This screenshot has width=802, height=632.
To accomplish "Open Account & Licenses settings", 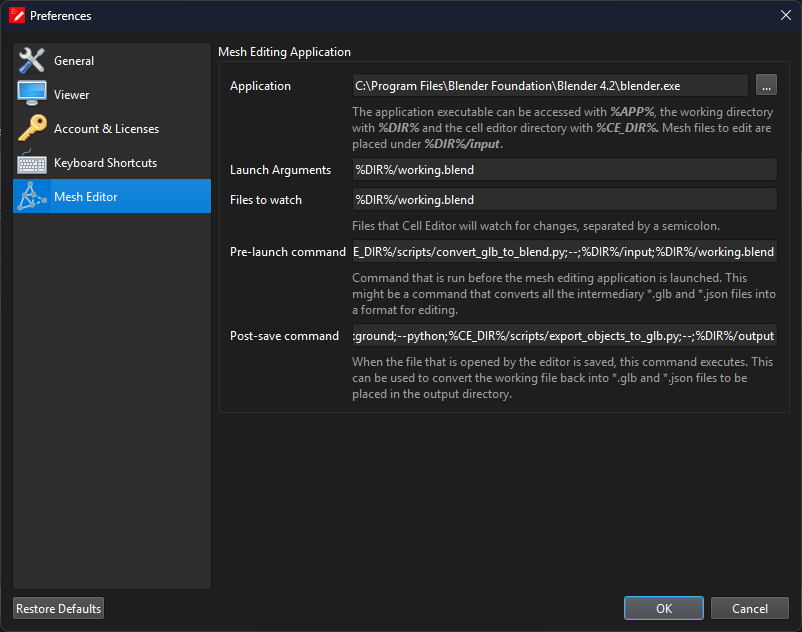I will point(112,128).
